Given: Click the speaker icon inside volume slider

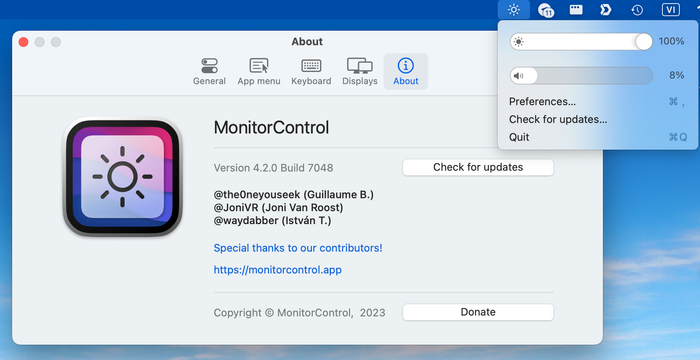Looking at the screenshot, I should click(x=518, y=76).
